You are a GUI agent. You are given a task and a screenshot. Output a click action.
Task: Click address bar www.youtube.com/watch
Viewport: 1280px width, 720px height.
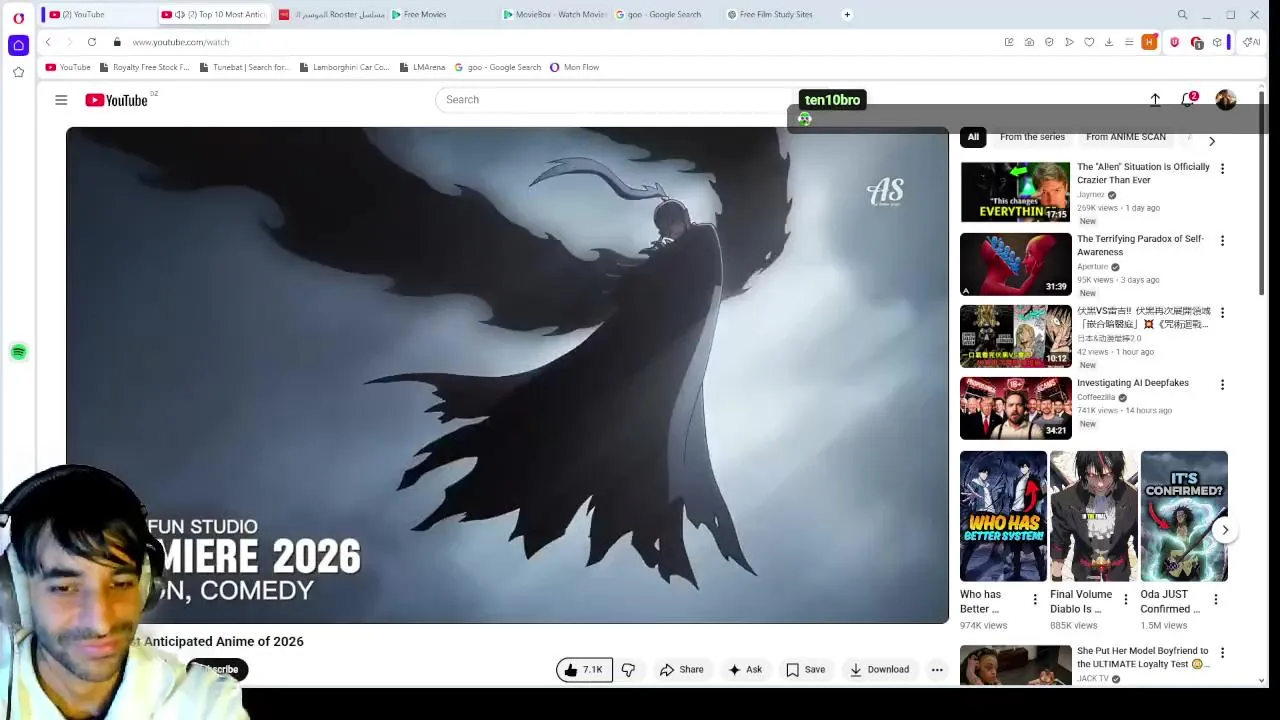[x=181, y=42]
